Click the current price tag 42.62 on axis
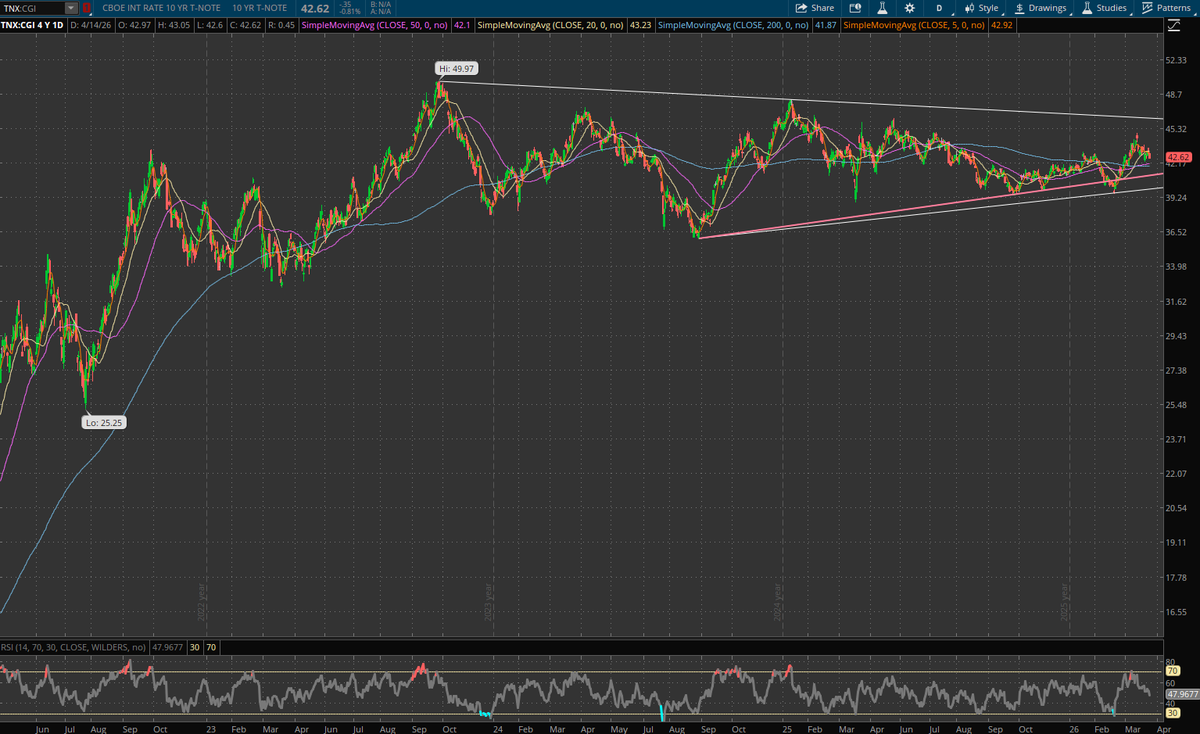Viewport: 1200px width, 734px height. (x=1178, y=157)
